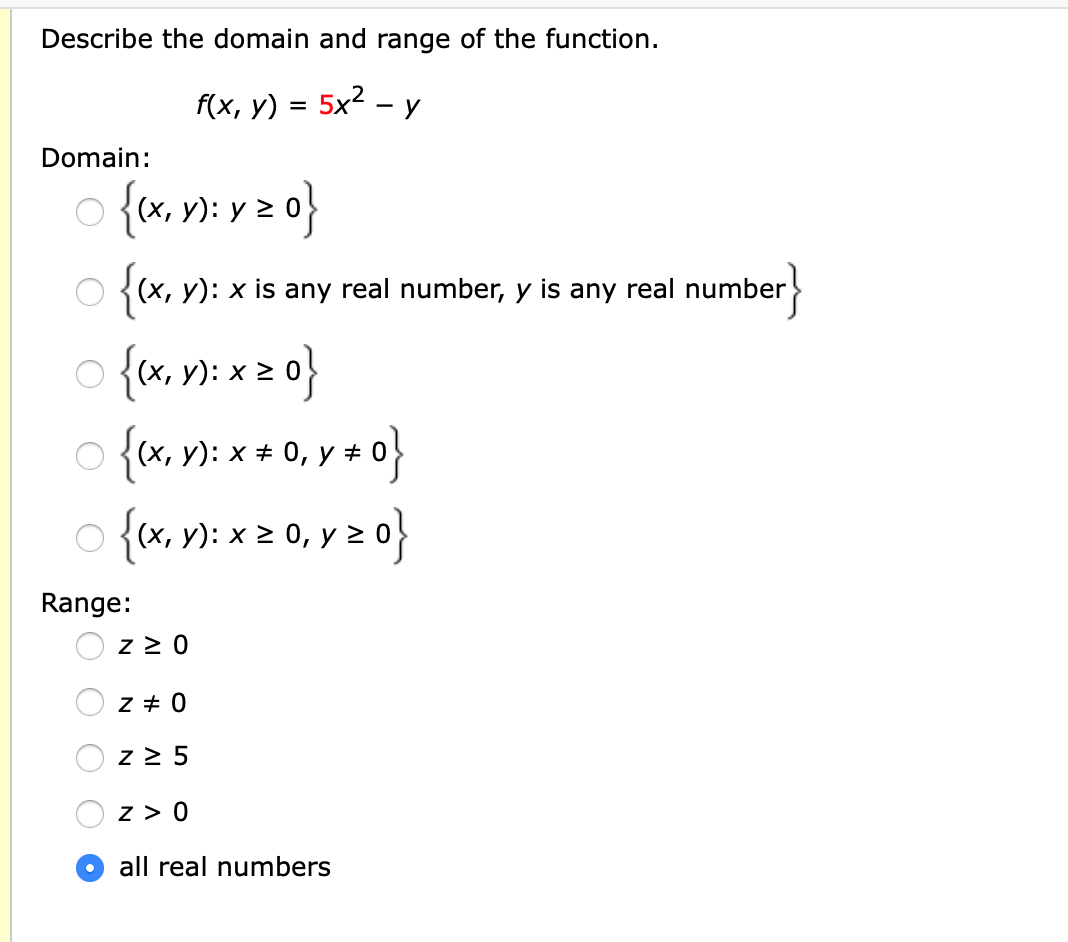Select domain option x ≥ 0, y ≥ 0
1068x942 pixels.
click(x=89, y=538)
